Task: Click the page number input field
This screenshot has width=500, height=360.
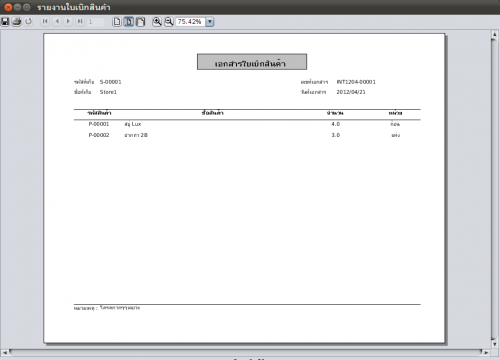Action: coord(96,22)
